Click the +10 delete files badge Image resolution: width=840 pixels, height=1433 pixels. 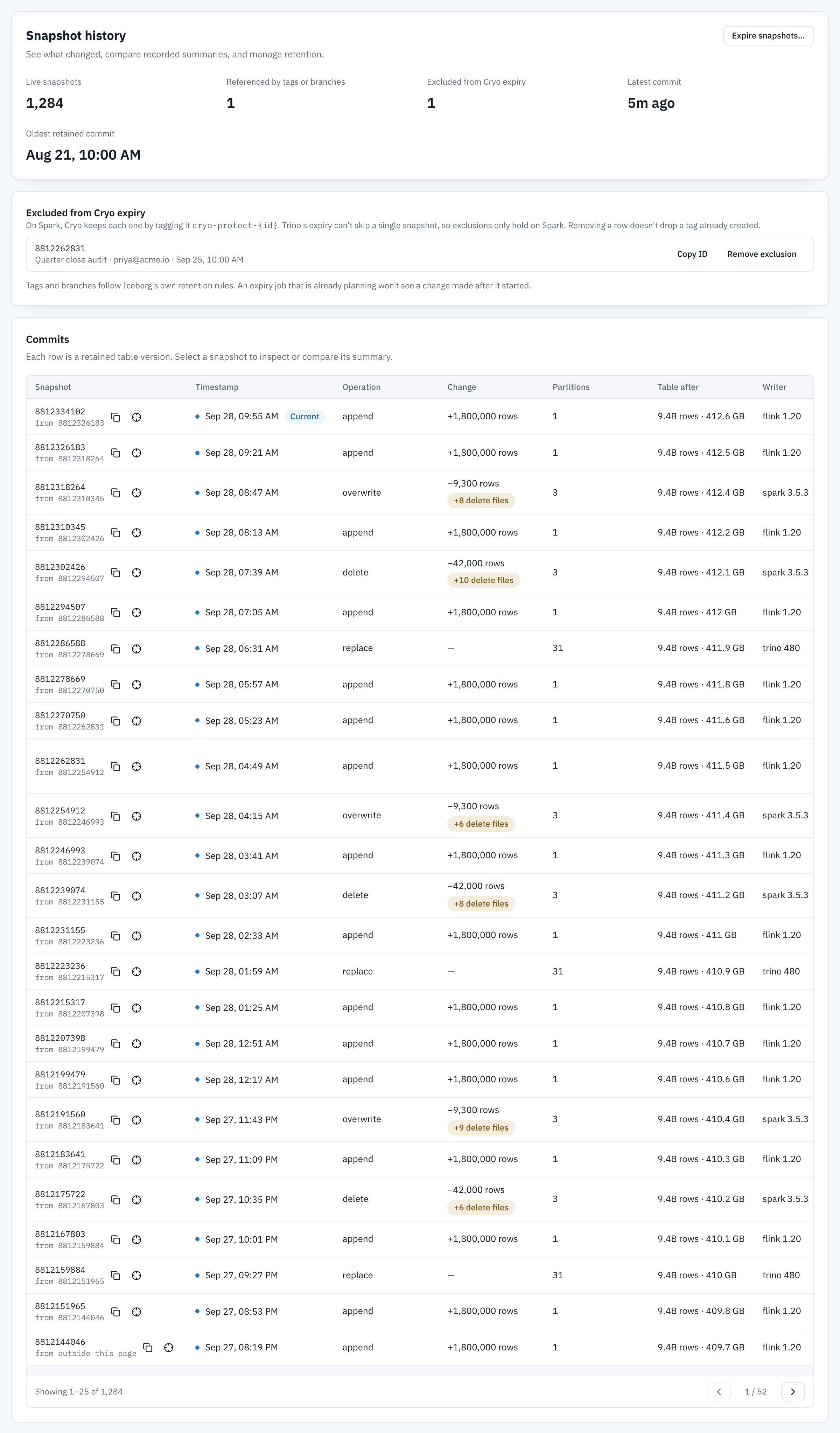(x=483, y=581)
